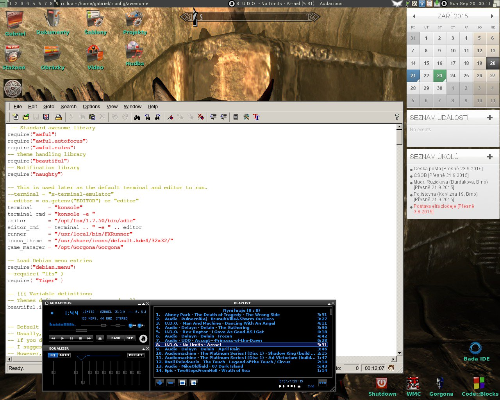Click the printer icon in the editor toolbar
This screenshot has width=500, height=400.
coord(58,117)
